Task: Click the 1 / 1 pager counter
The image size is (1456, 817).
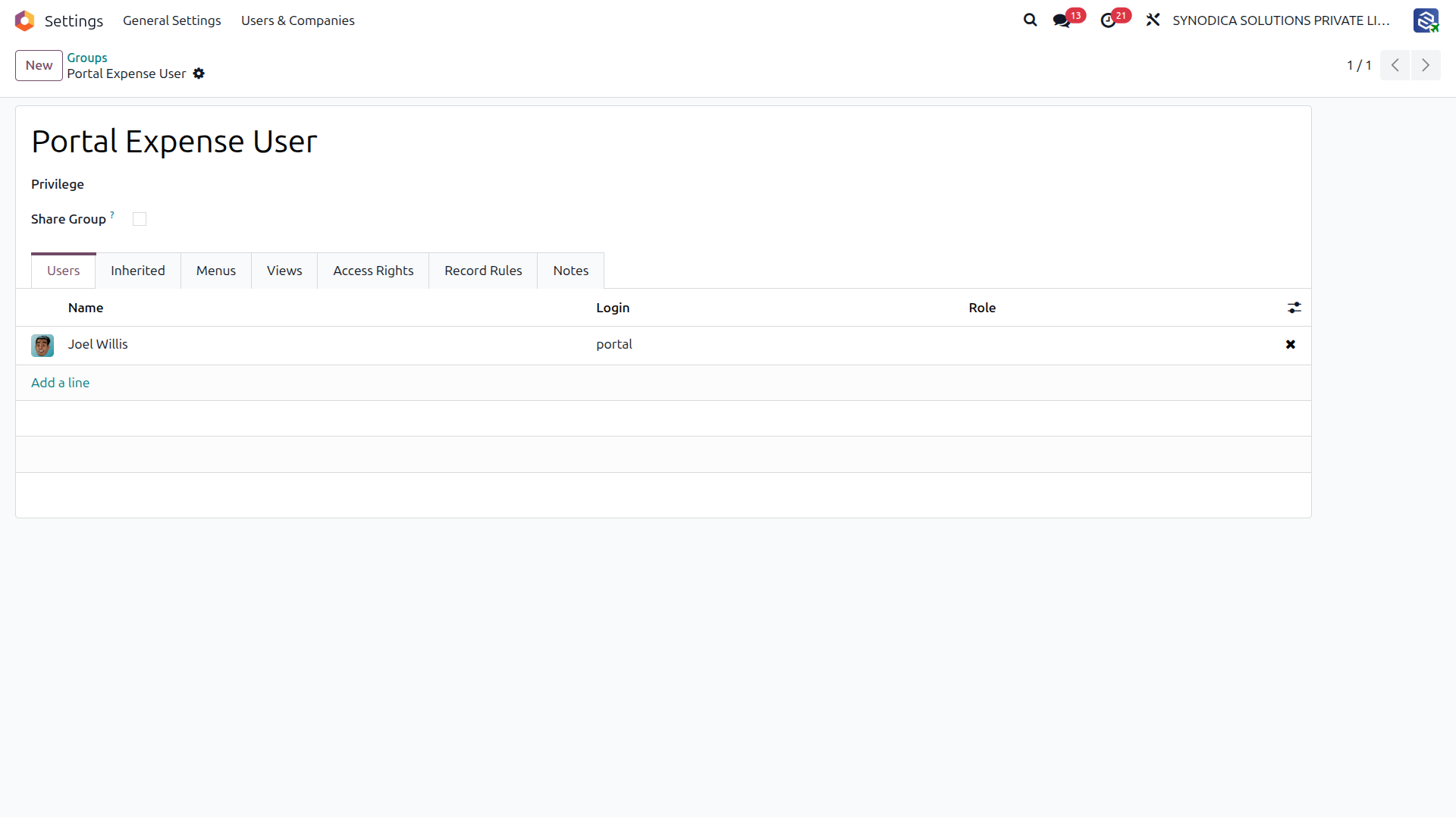Action: pyautogui.click(x=1359, y=65)
